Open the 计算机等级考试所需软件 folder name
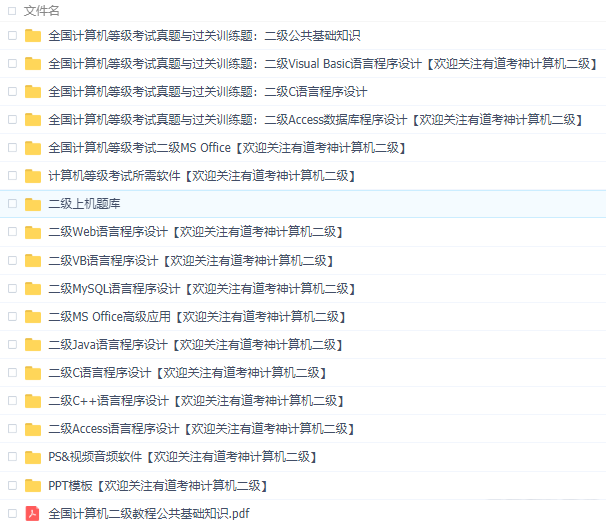The width and height of the screenshot is (606, 527). coord(202,176)
